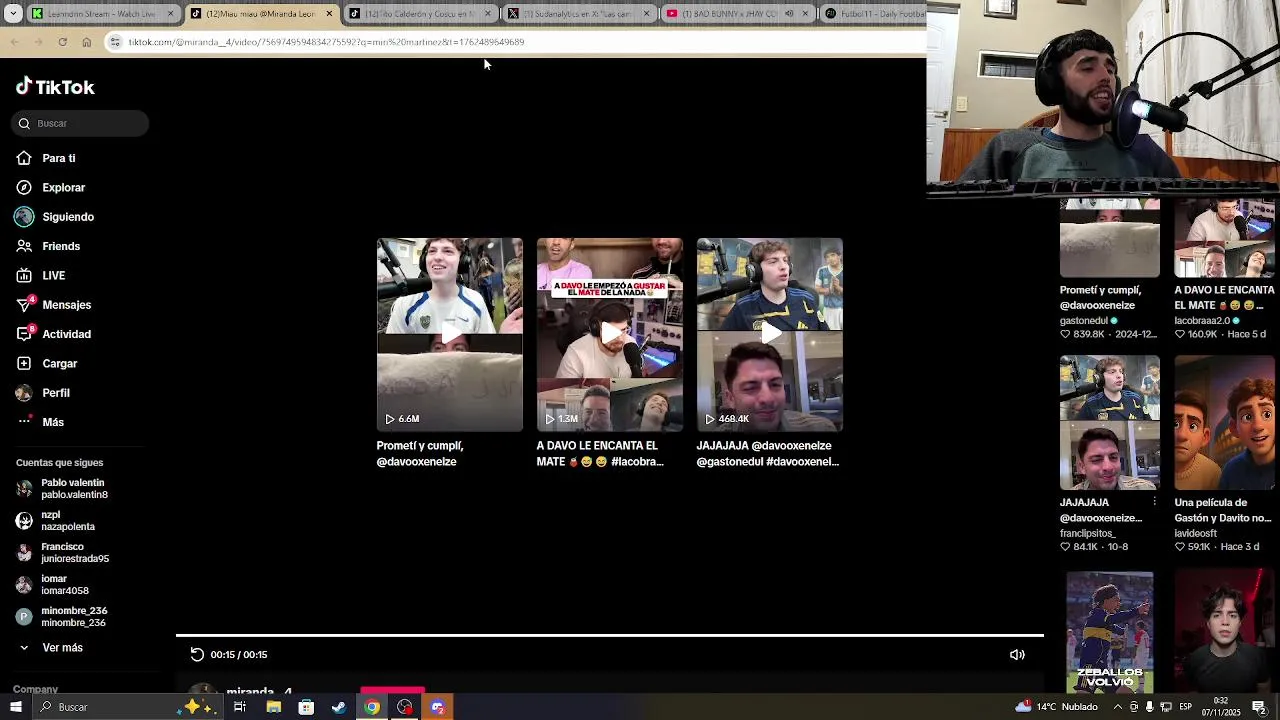This screenshot has height=720, width=1280.
Task: Show hidden system tray icons chevron
Action: point(1118,707)
